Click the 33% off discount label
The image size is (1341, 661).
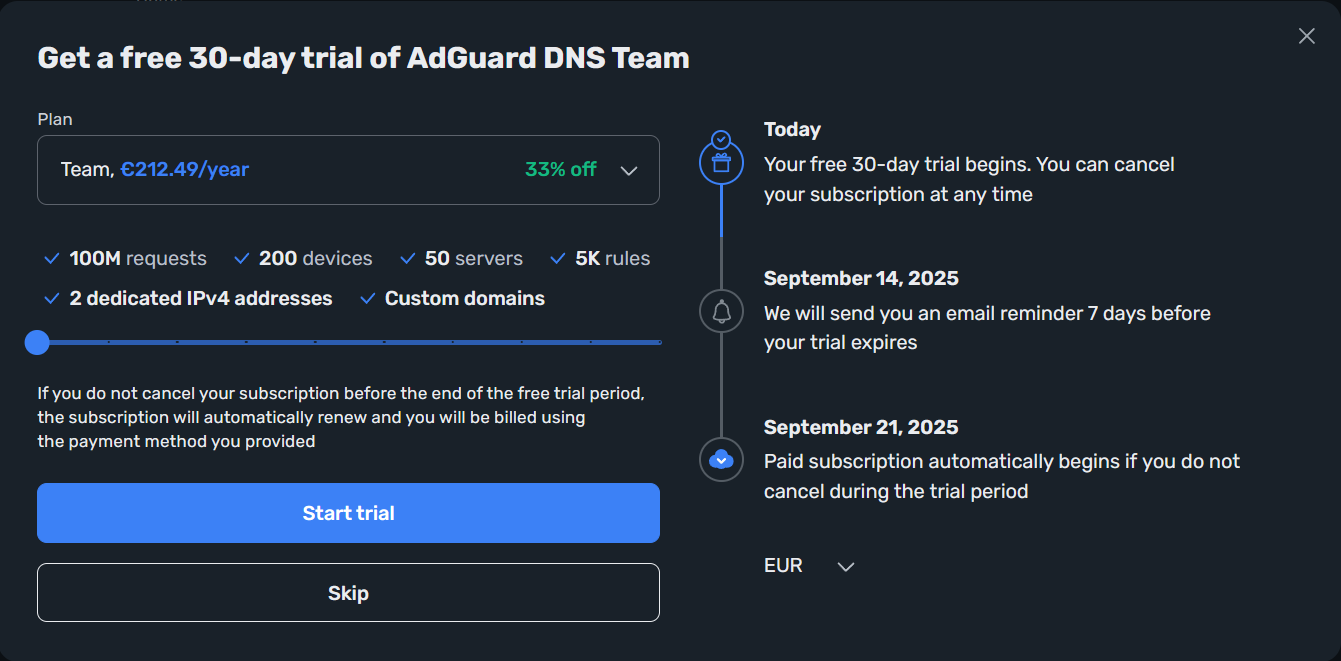pyautogui.click(x=561, y=170)
